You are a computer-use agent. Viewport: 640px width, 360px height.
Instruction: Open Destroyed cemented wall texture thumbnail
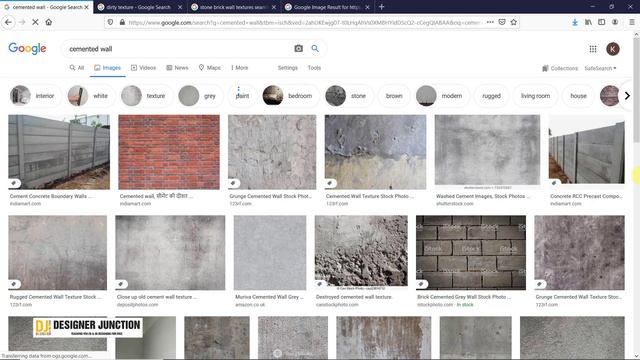(x=361, y=253)
